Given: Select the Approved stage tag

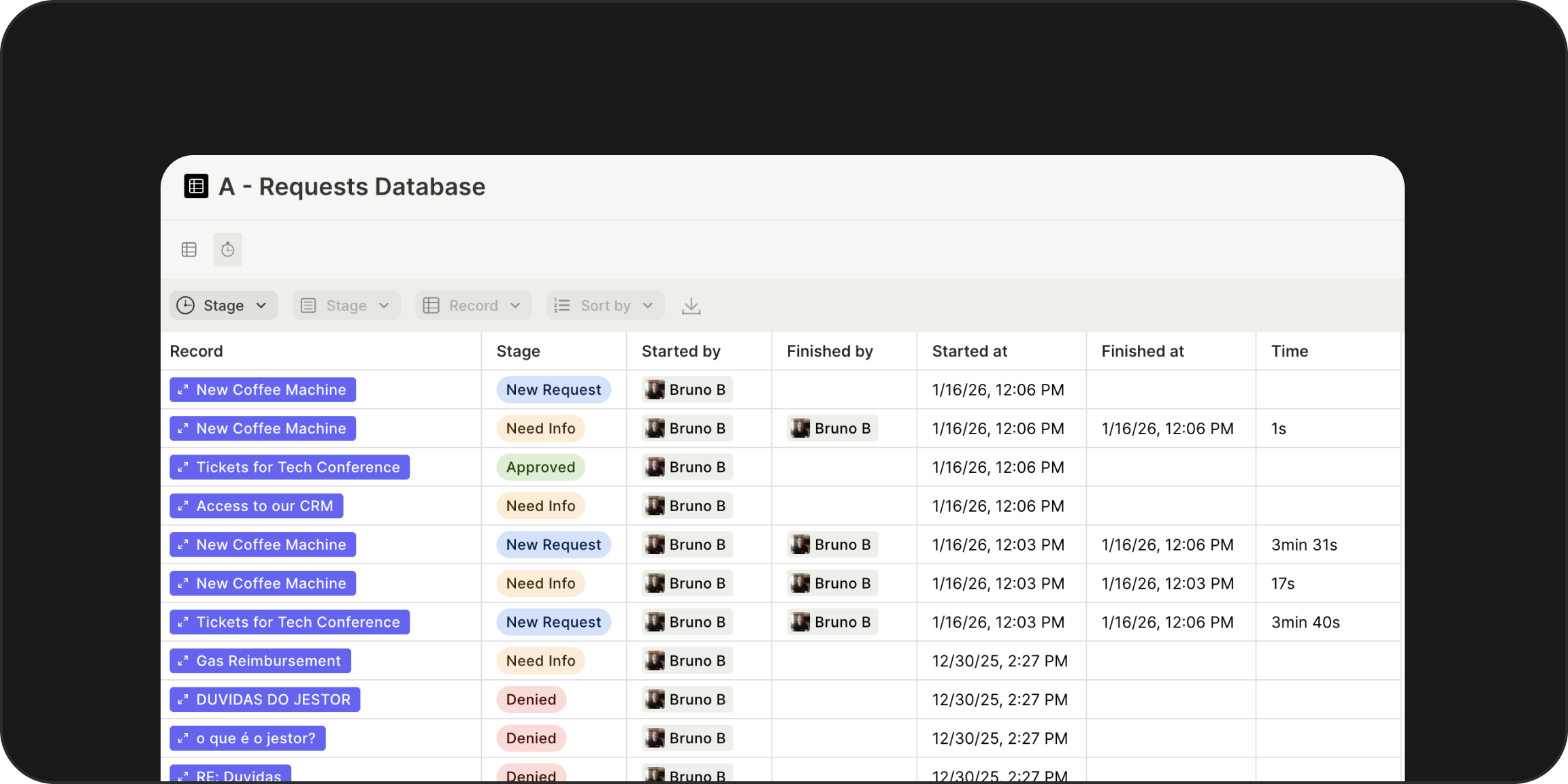Looking at the screenshot, I should tap(540, 467).
